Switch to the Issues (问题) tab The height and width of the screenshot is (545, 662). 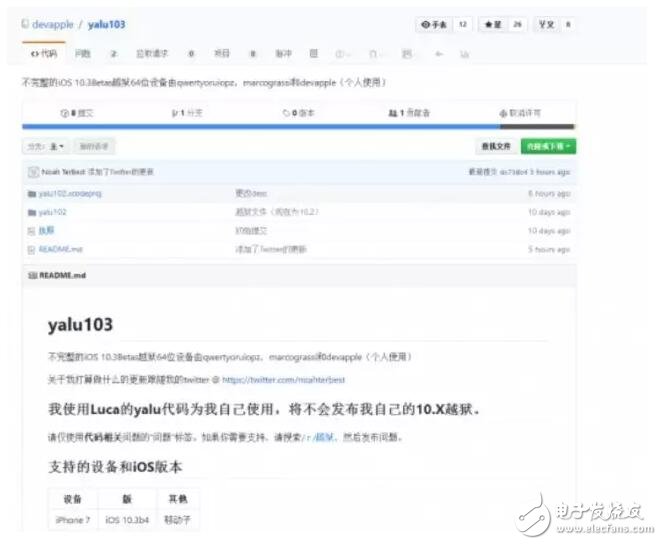[x=83, y=54]
